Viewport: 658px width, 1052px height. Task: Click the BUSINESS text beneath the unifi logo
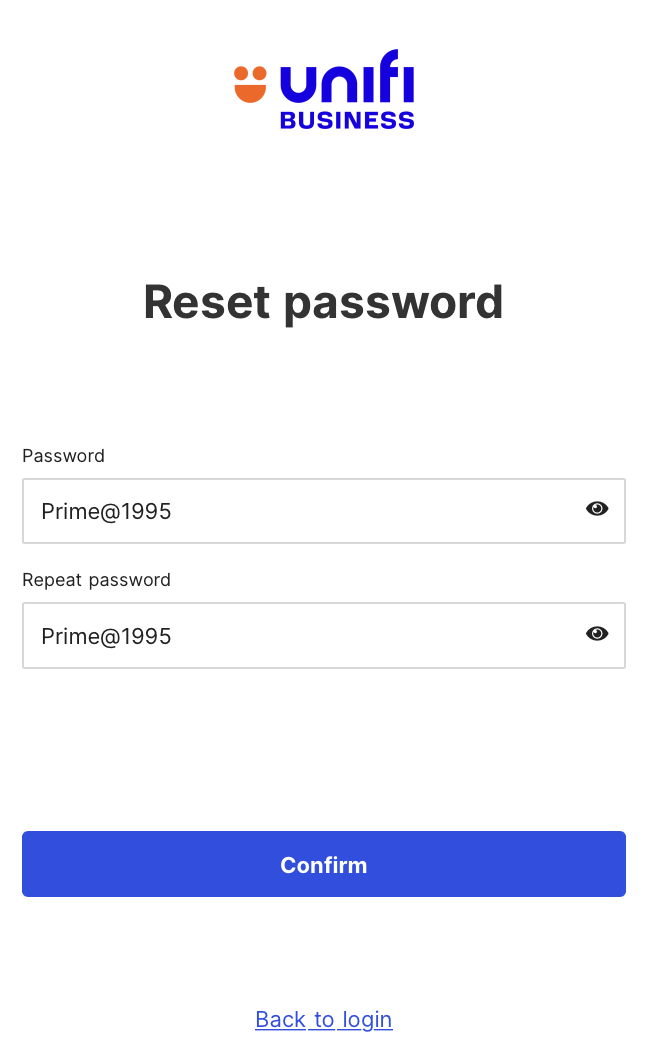pyautogui.click(x=347, y=120)
